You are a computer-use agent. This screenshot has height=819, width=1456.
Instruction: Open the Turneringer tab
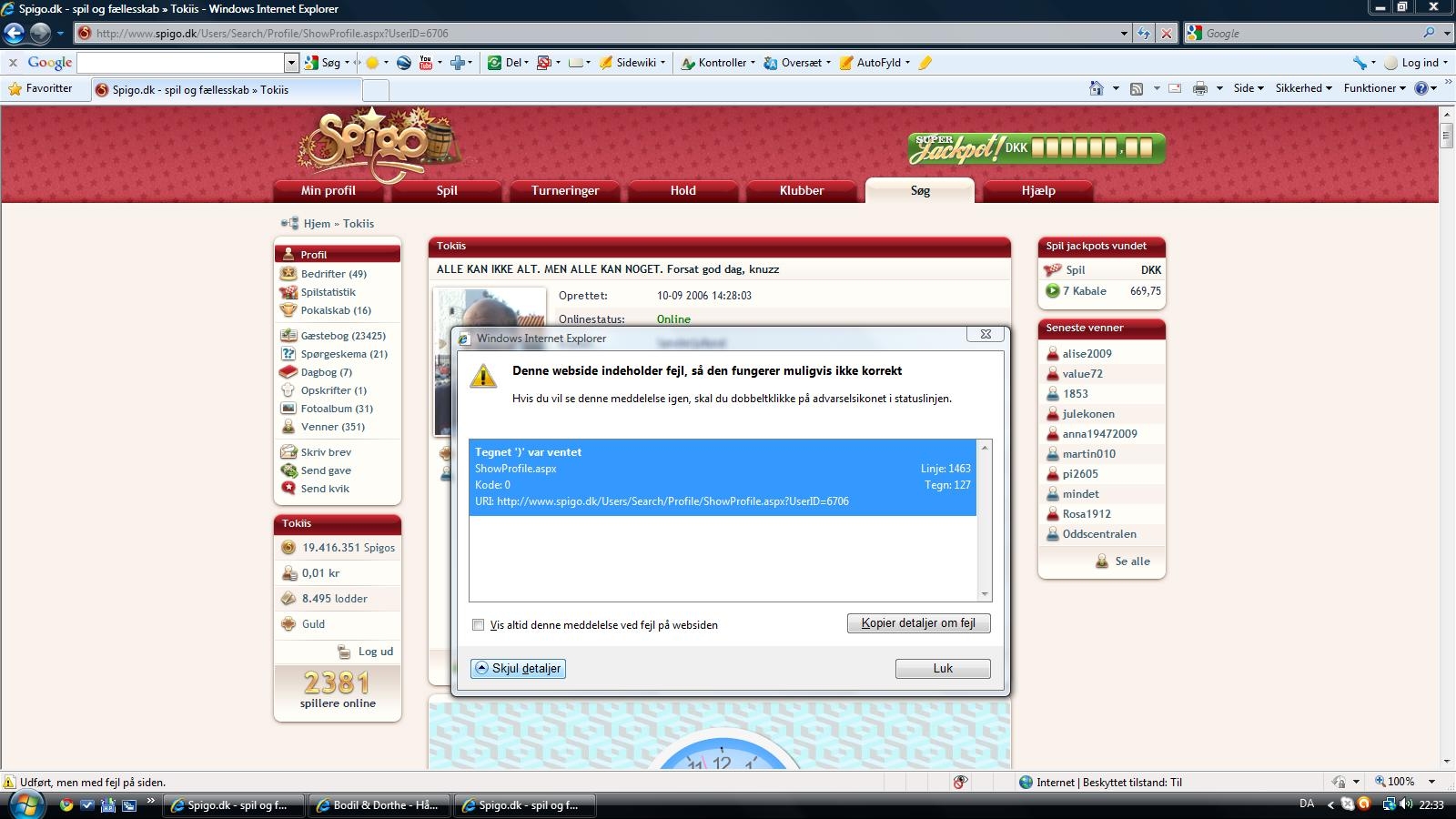pyautogui.click(x=565, y=191)
